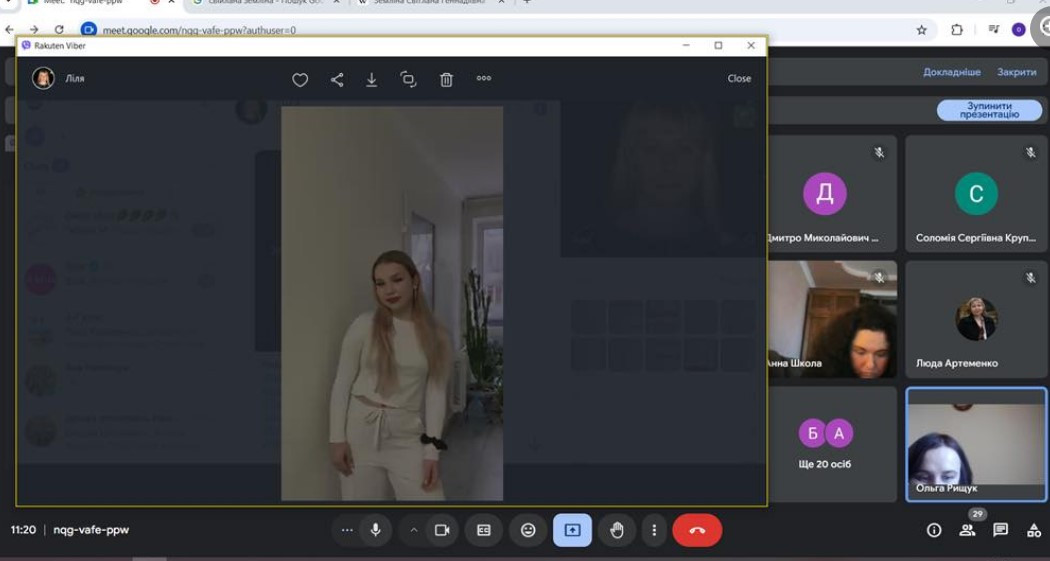Switch to Google search browser tab

coord(267,3)
